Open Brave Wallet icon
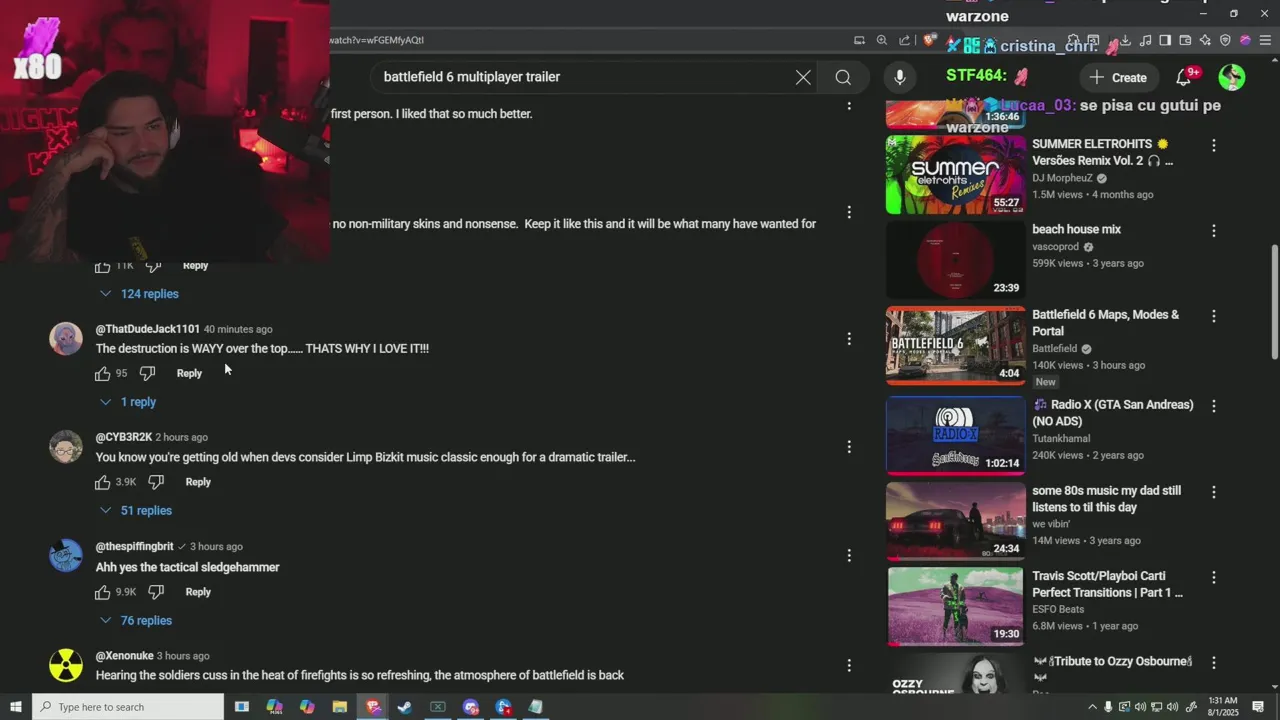This screenshot has width=1280, height=720. pos(1185,40)
